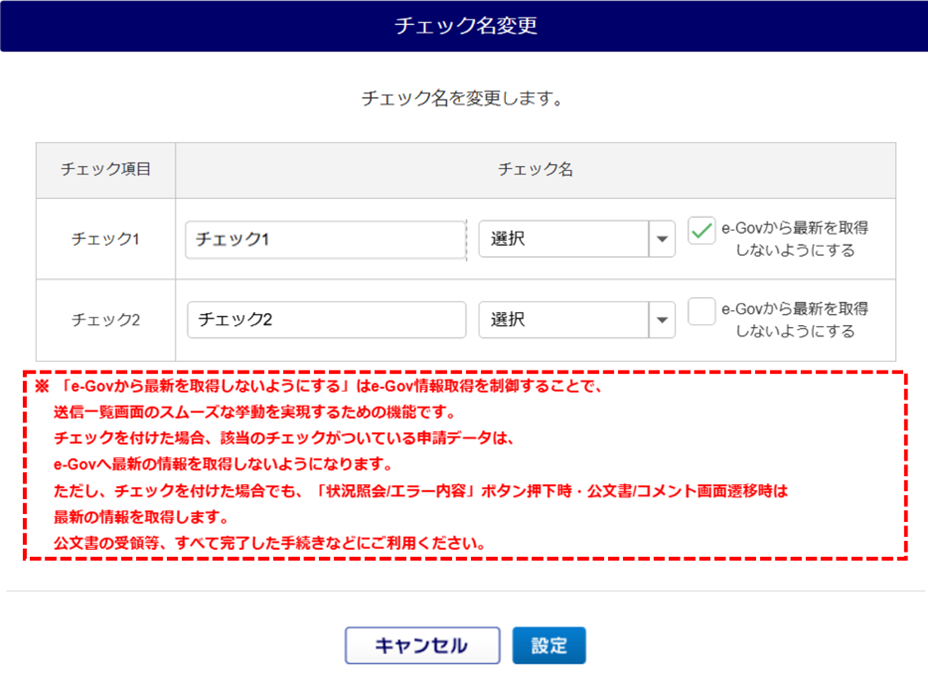Click the チェック名を変更します description text
Image resolution: width=928 pixels, height=693 pixels.
(x=462, y=98)
